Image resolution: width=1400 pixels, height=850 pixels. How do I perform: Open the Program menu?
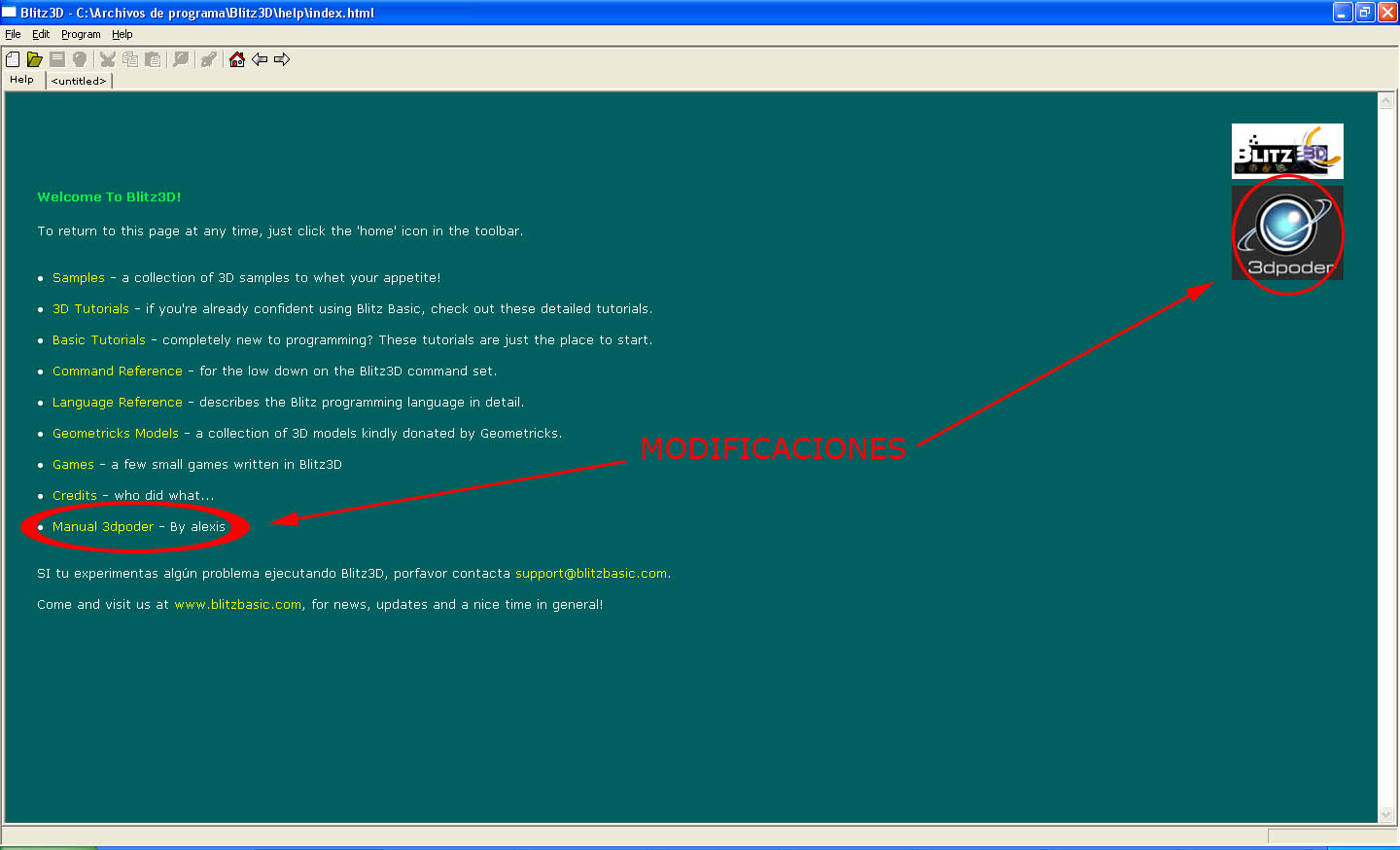tap(81, 34)
